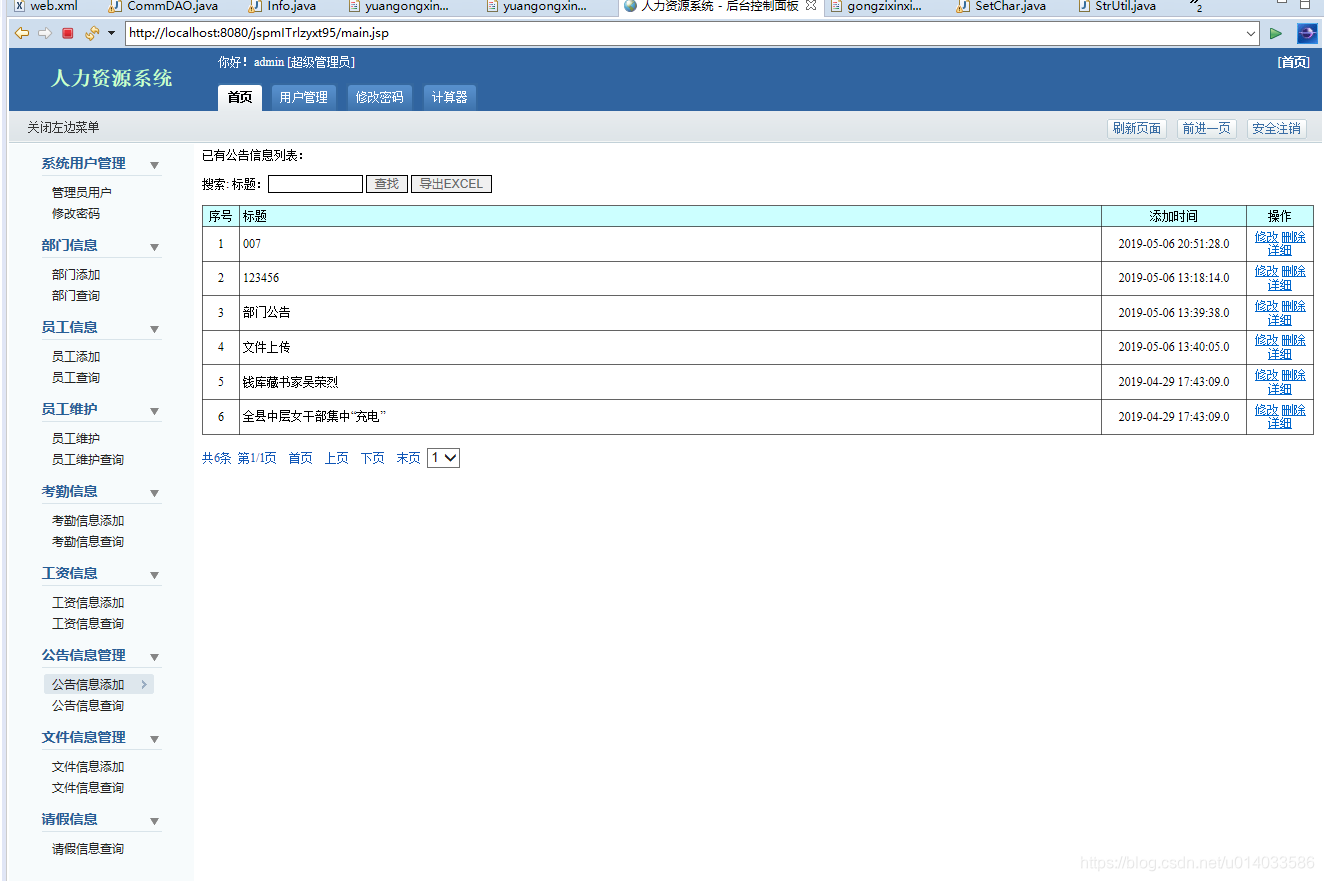Click the 末页 pagination link

click(x=408, y=458)
